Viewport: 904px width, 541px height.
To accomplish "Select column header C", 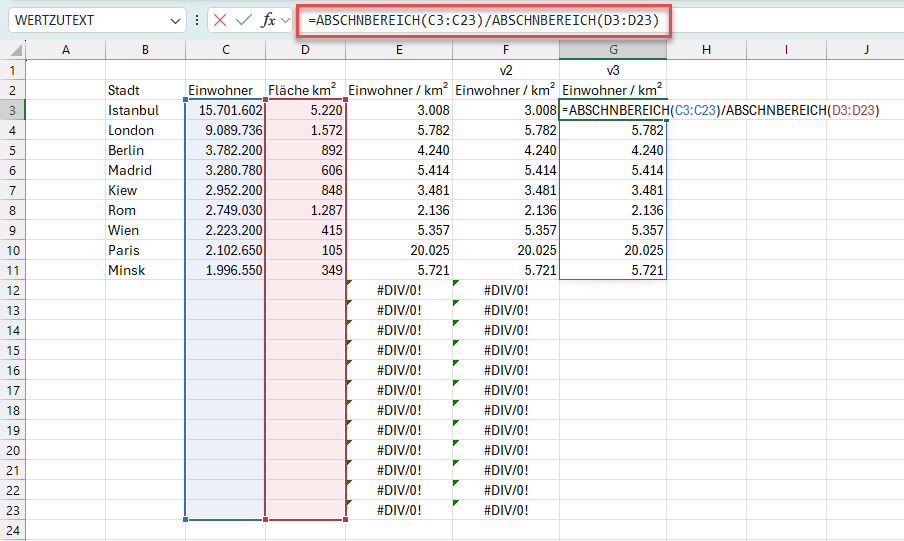I will point(226,50).
